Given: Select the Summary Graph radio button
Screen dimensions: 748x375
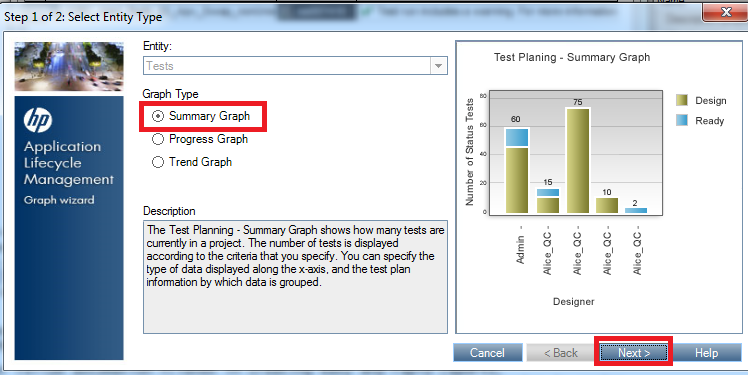Looking at the screenshot, I should pyautogui.click(x=158, y=116).
